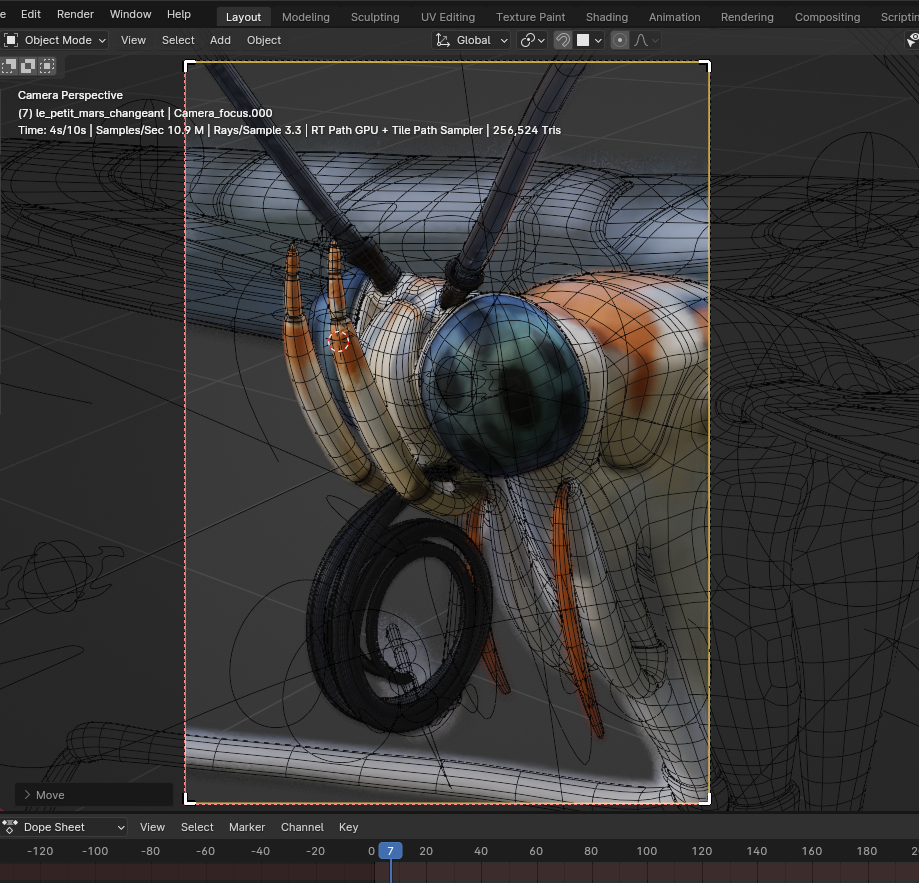Click frame 100 on the timeline ruler
919x883 pixels.
click(x=646, y=851)
